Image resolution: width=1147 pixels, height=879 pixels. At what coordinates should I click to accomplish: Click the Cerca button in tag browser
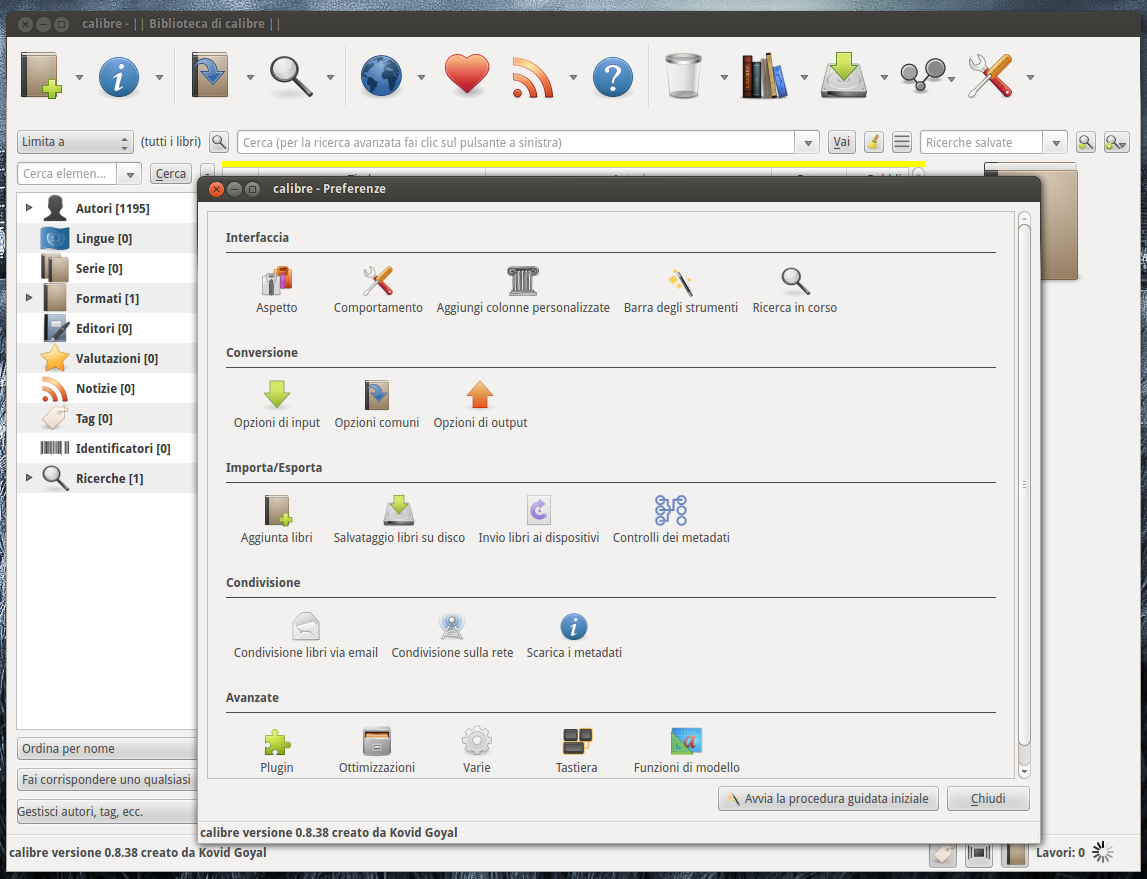[x=170, y=173]
